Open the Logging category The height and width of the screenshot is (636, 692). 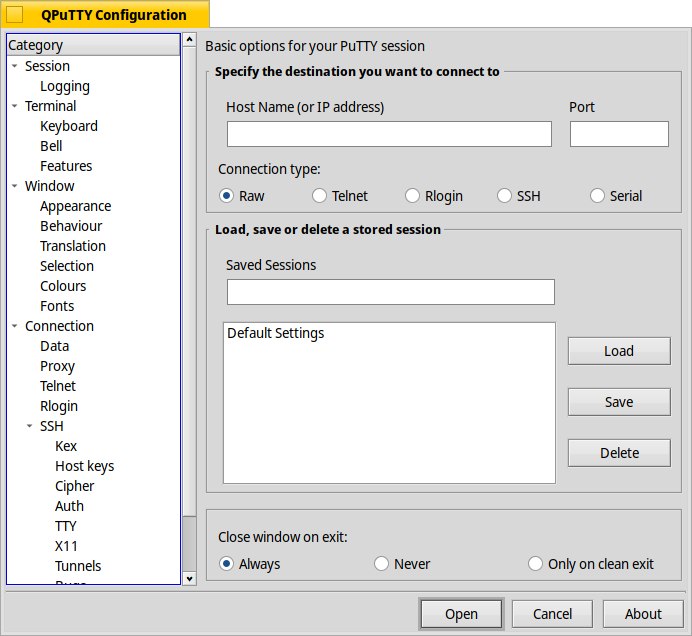click(x=65, y=86)
